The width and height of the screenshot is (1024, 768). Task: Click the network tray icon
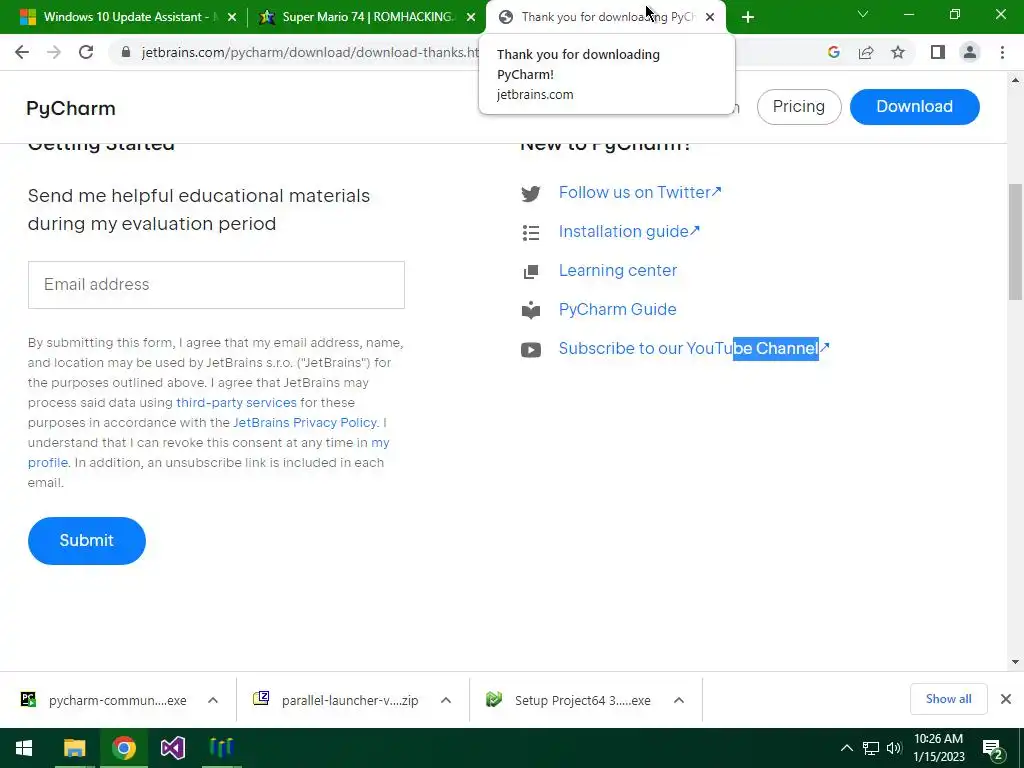[x=871, y=748]
